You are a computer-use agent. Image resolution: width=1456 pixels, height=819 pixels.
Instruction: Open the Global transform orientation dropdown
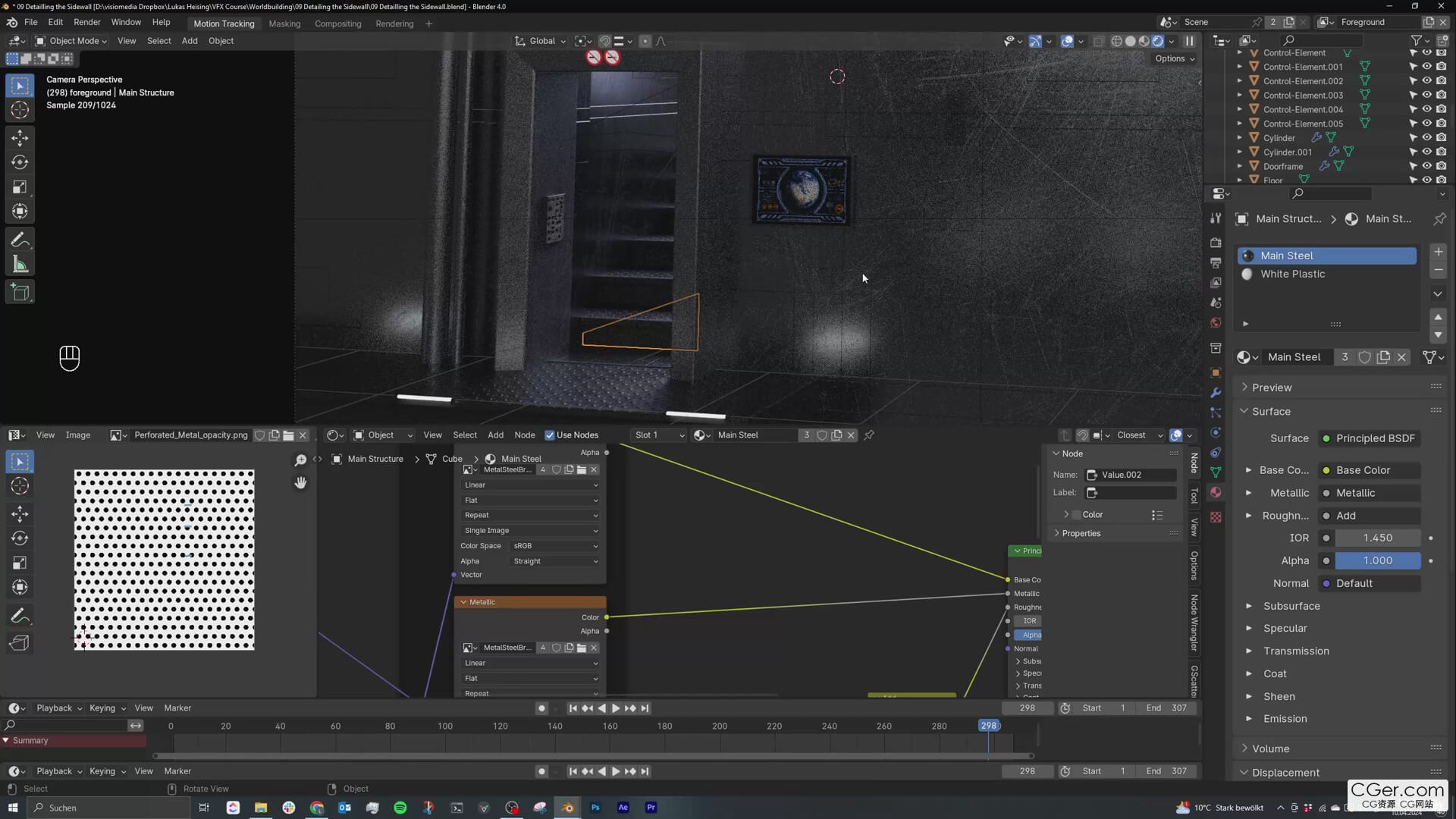coord(541,41)
